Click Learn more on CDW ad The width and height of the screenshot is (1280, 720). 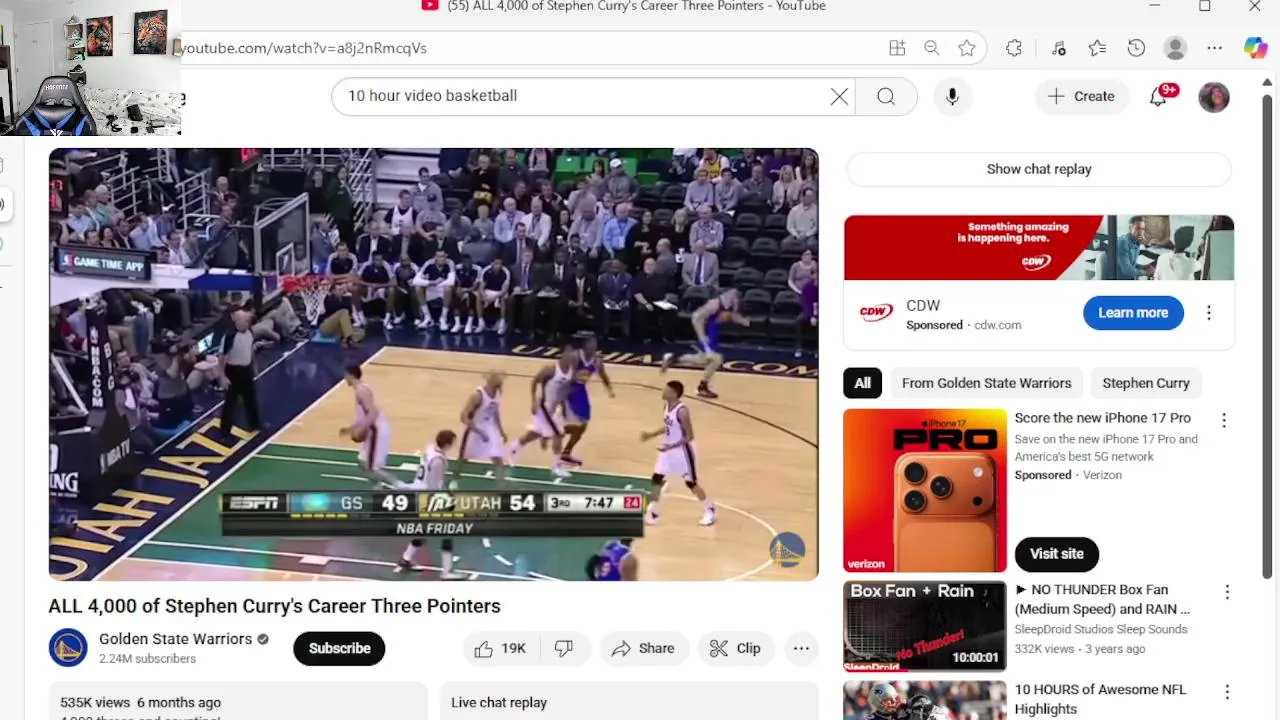1133,313
